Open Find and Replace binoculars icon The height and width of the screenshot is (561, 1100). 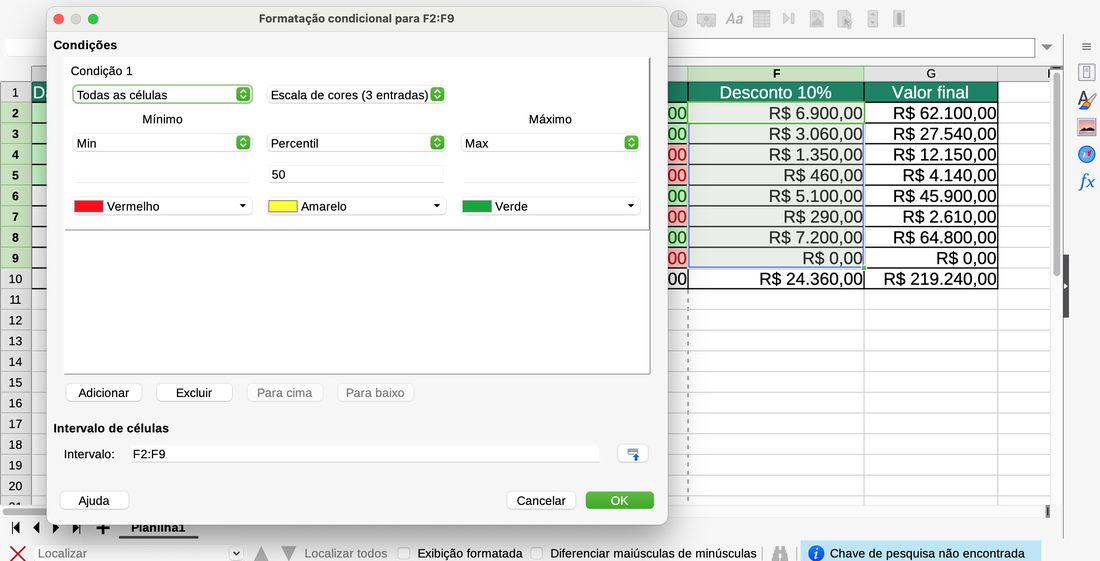(x=779, y=553)
